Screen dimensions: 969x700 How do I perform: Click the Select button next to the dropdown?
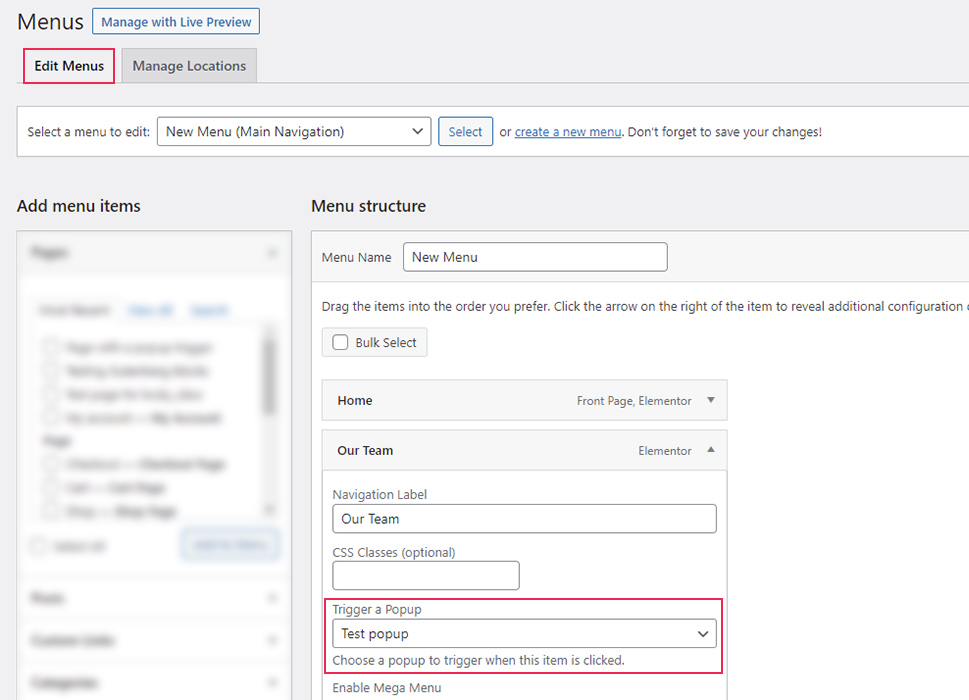tap(464, 131)
